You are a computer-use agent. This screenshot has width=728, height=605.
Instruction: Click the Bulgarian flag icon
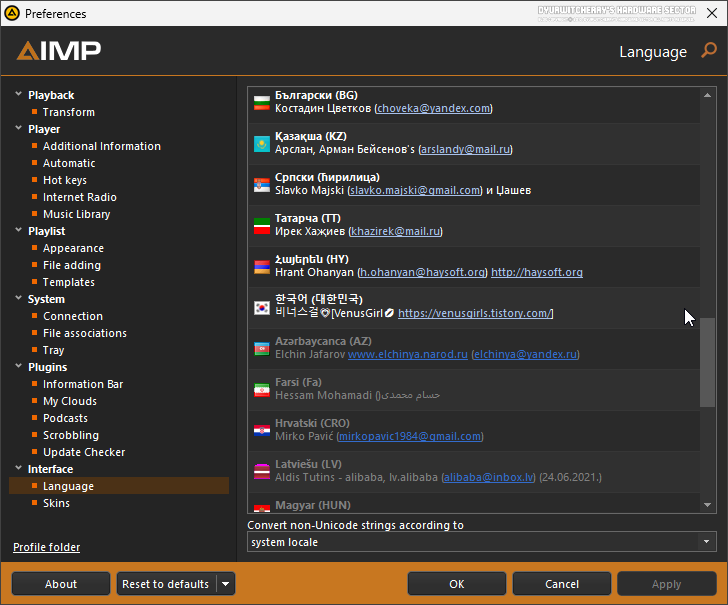click(262, 103)
